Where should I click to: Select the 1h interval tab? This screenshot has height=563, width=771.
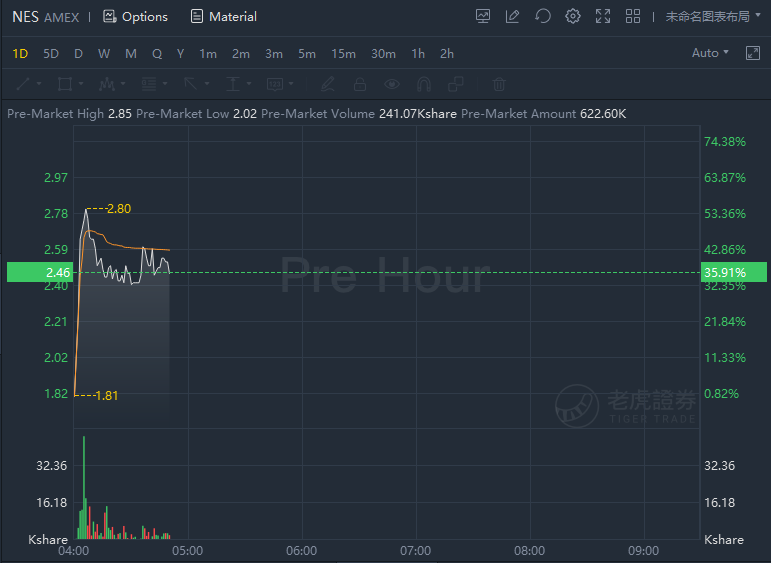(x=418, y=54)
